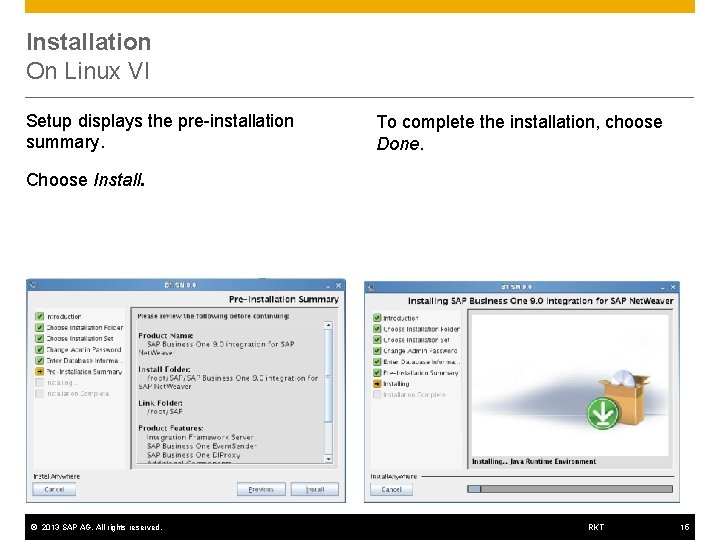Click 'Install Folder:' heading in summary pane
The height and width of the screenshot is (540, 720).
click(164, 369)
